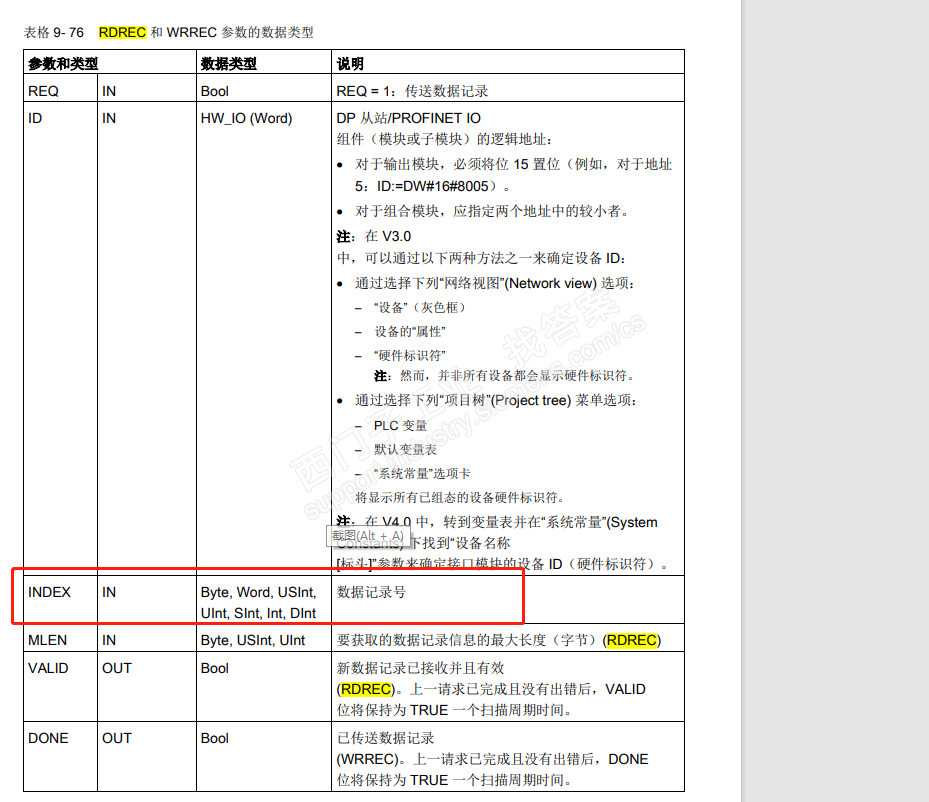Click highlighted RDREC in the table caption
The height and width of the screenshot is (802, 929).
122,33
